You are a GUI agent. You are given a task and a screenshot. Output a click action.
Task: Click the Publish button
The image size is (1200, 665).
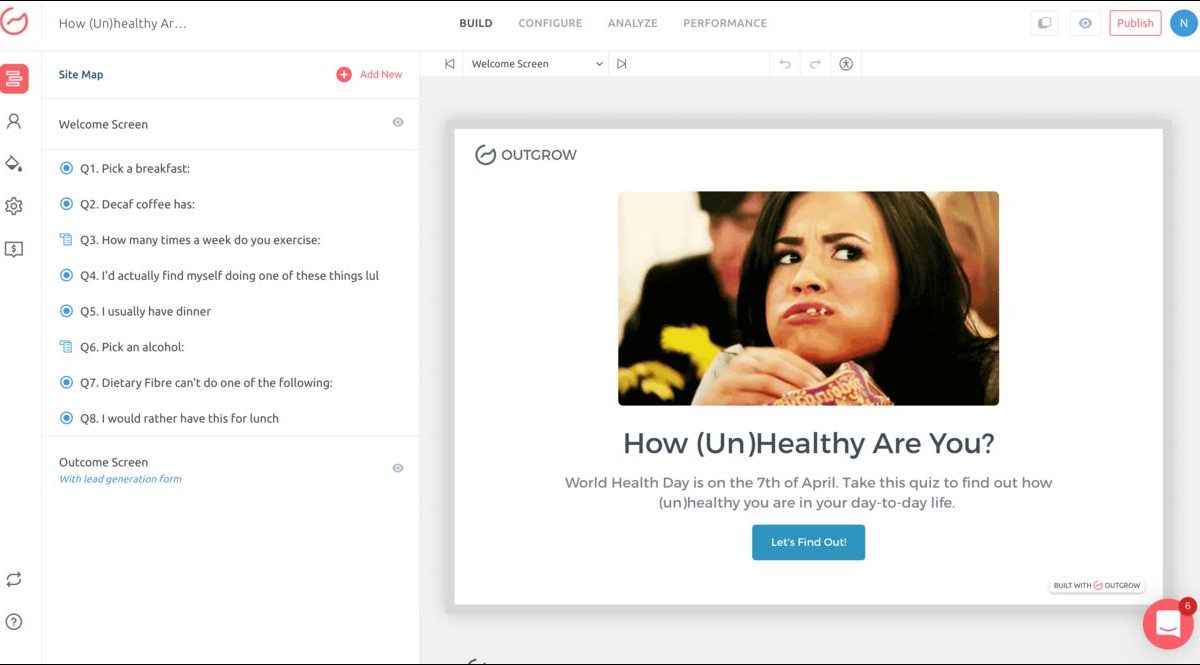pyautogui.click(x=1135, y=23)
